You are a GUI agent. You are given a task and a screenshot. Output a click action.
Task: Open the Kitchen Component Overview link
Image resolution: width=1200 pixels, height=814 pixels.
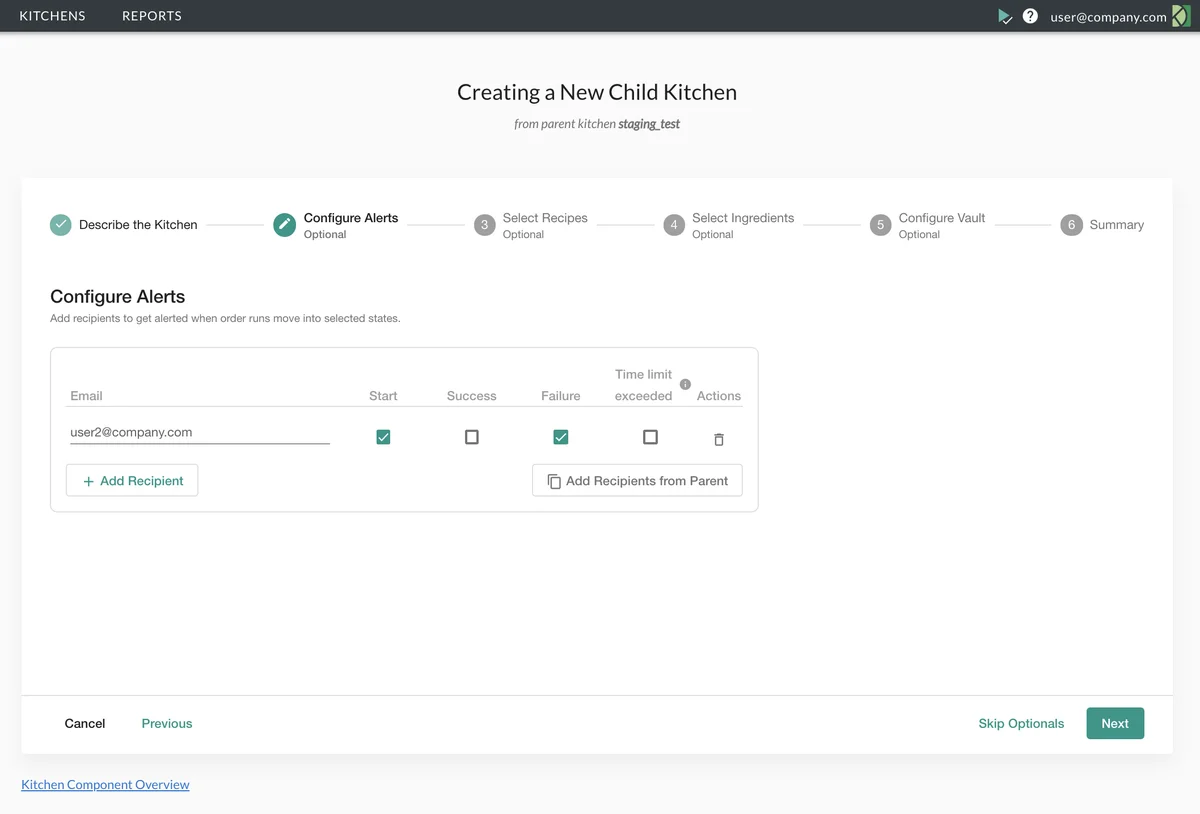pyautogui.click(x=105, y=785)
